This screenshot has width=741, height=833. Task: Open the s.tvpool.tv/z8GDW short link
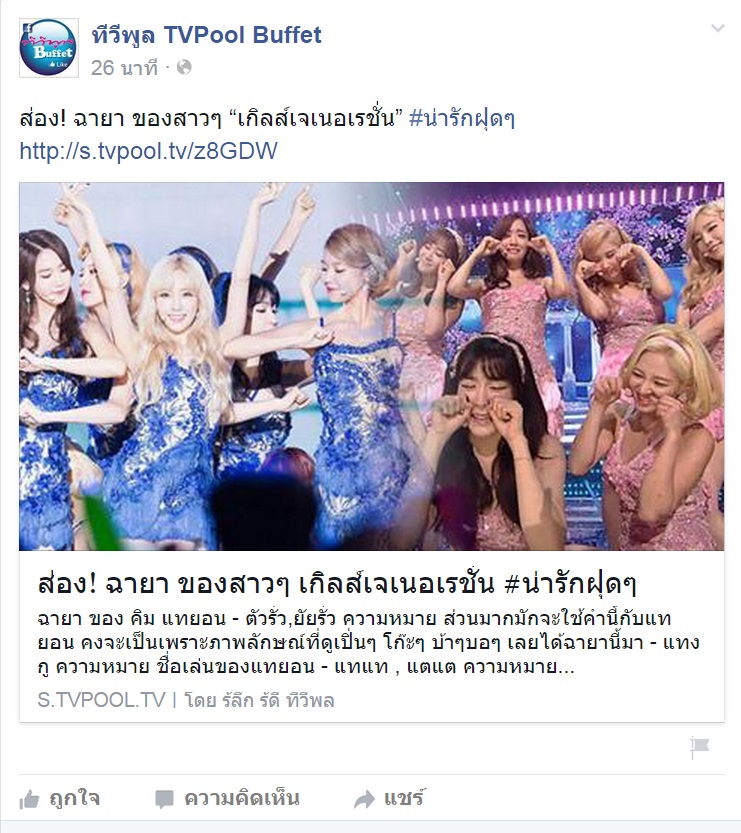tap(148, 151)
